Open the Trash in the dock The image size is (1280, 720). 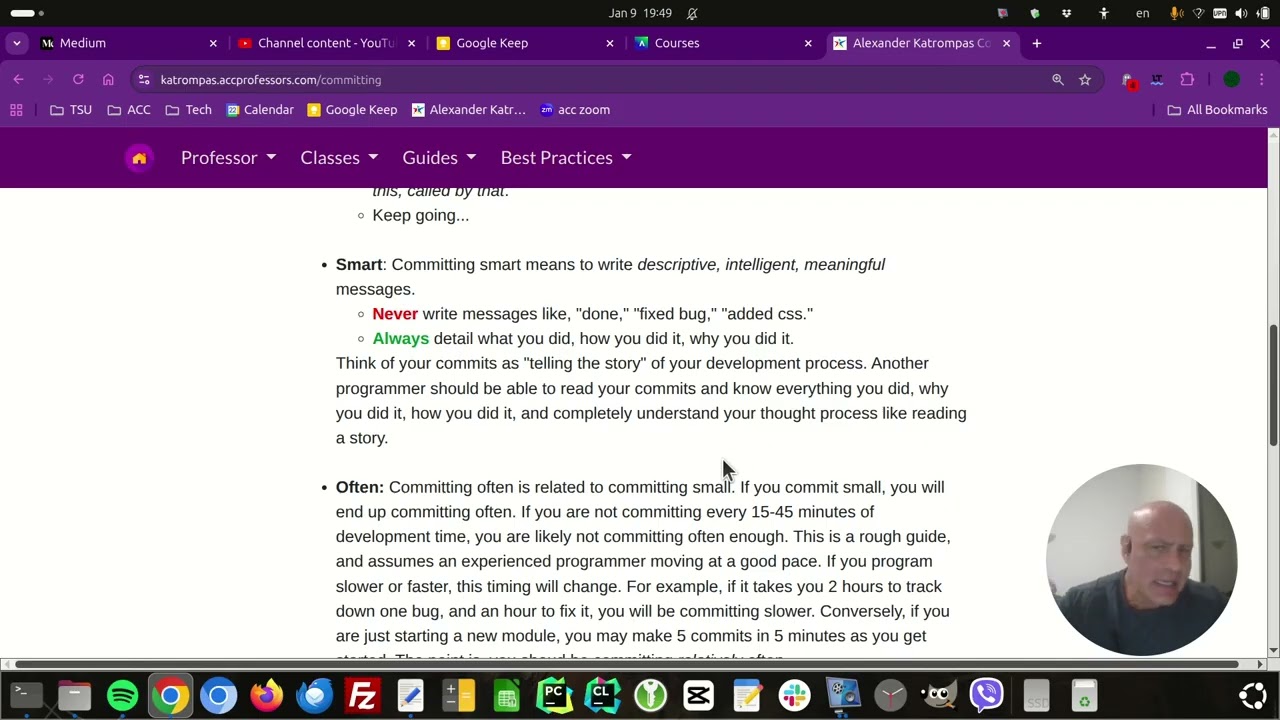1084,694
